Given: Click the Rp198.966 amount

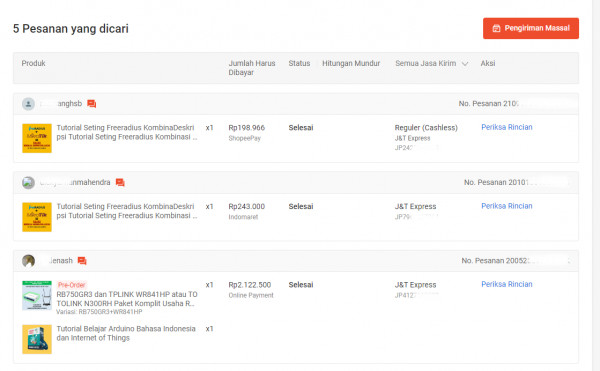Looking at the screenshot, I should [x=246, y=128].
